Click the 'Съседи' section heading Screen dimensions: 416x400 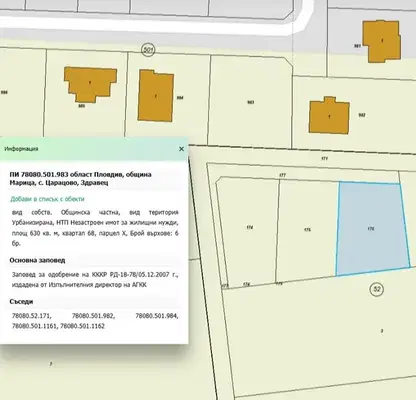pos(21,302)
